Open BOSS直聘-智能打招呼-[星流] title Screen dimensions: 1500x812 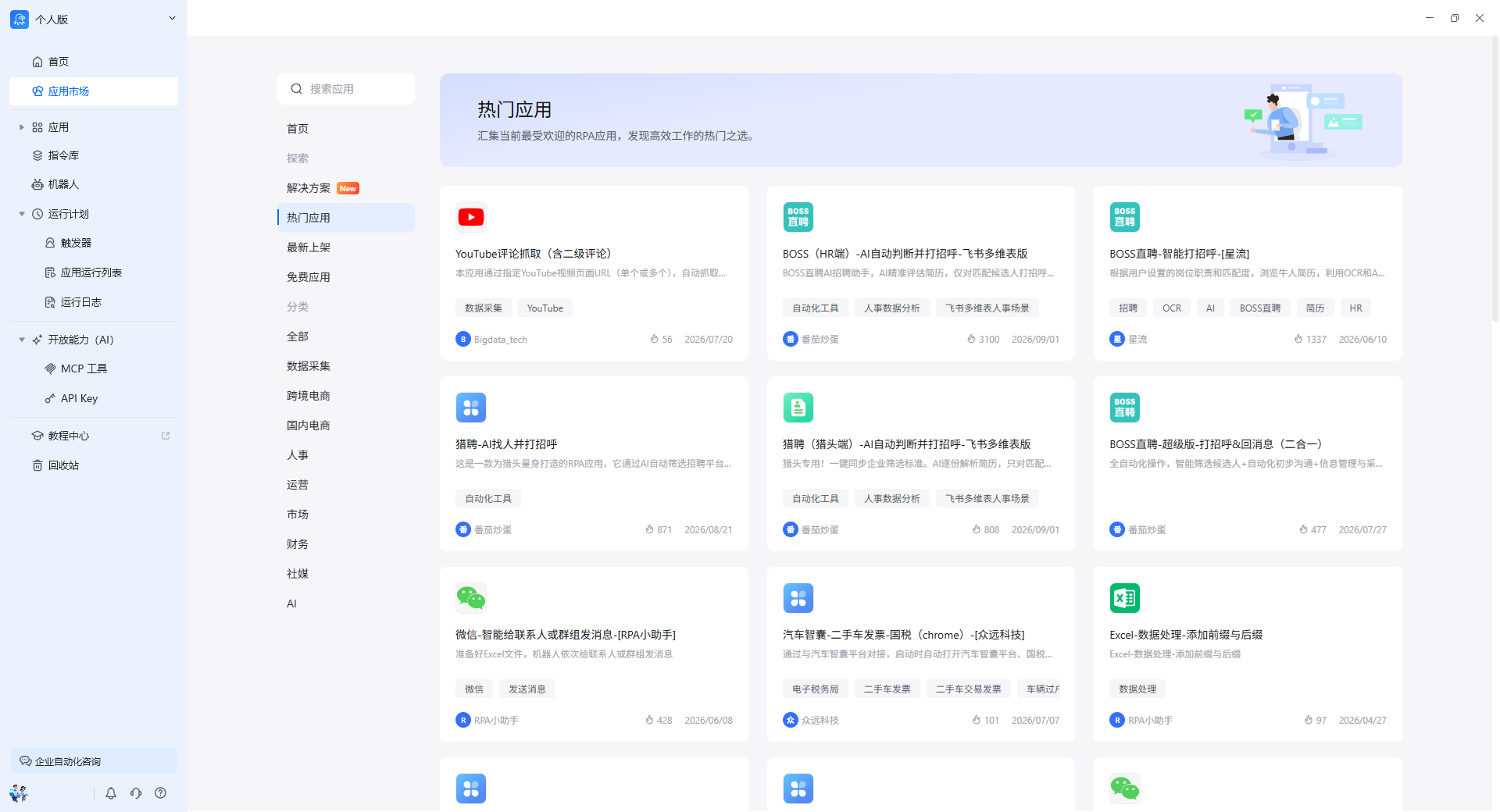click(x=1180, y=254)
